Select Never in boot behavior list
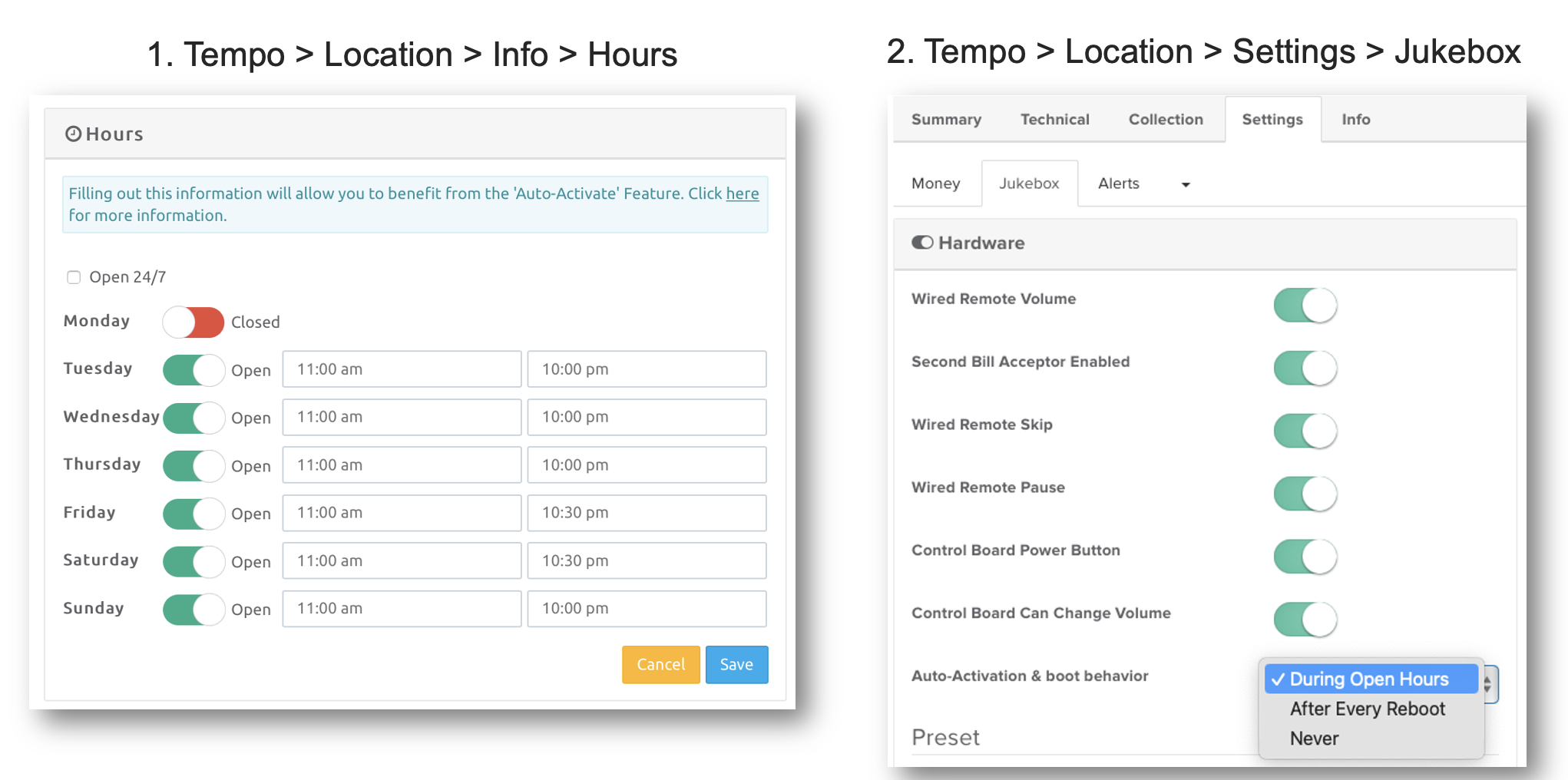Screen dimensions: 1568x780 [x=1314, y=739]
